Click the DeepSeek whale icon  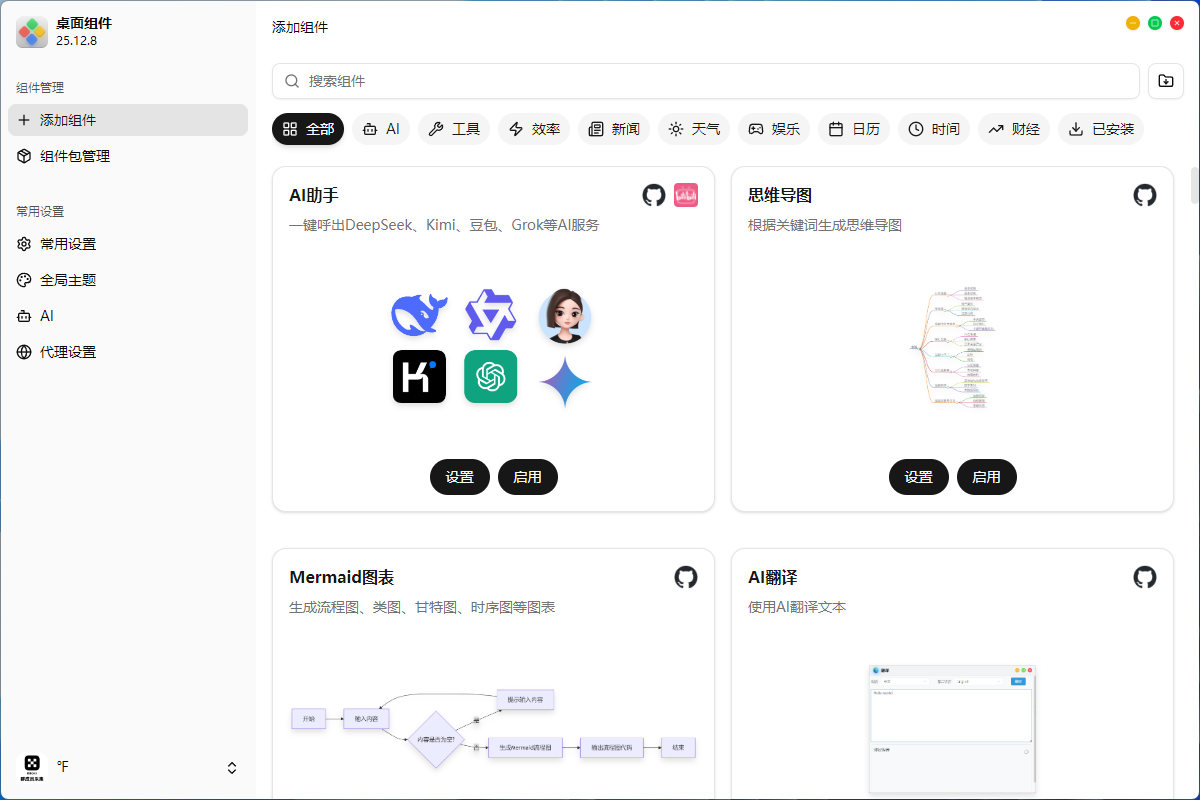pyautogui.click(x=419, y=314)
